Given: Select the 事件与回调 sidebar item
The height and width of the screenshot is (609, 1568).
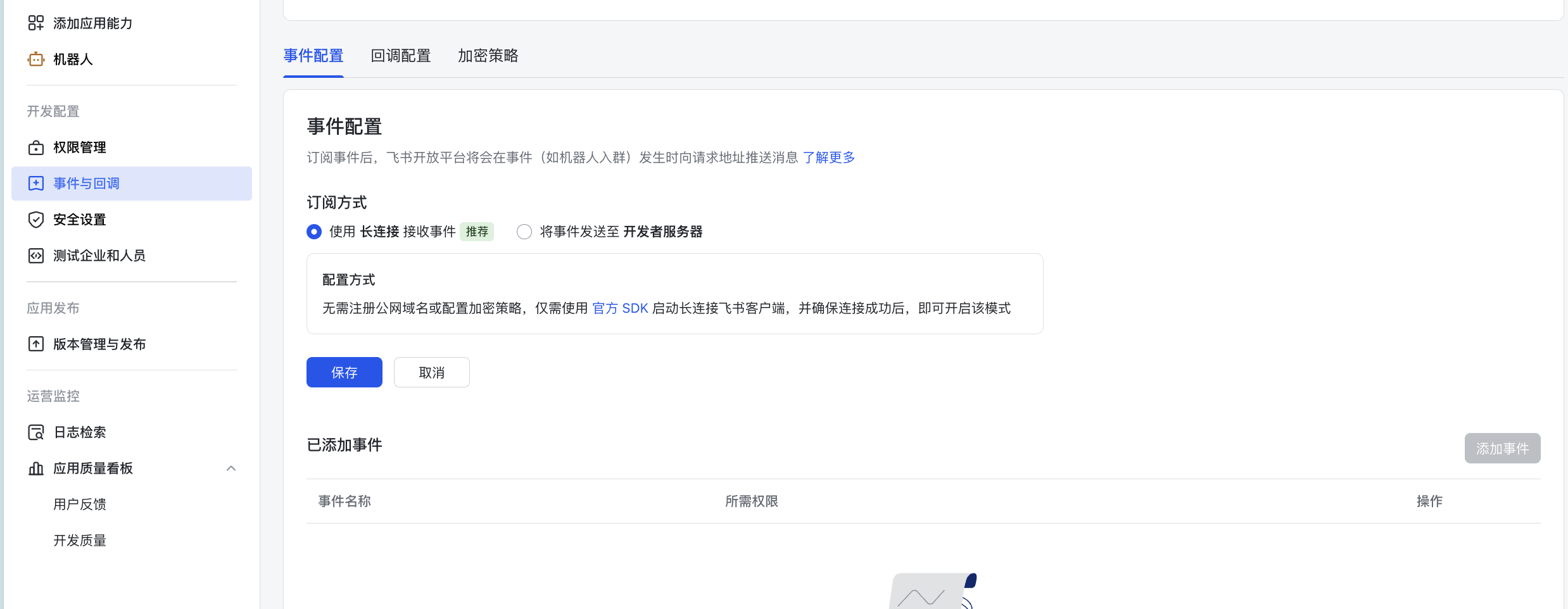Looking at the screenshot, I should (85, 183).
